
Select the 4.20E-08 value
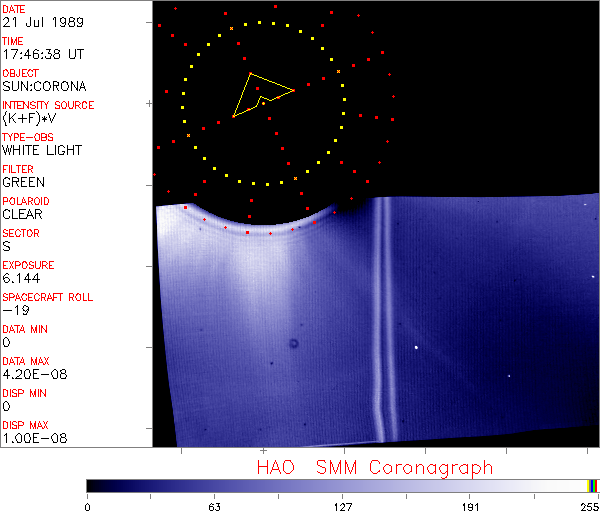point(35,374)
